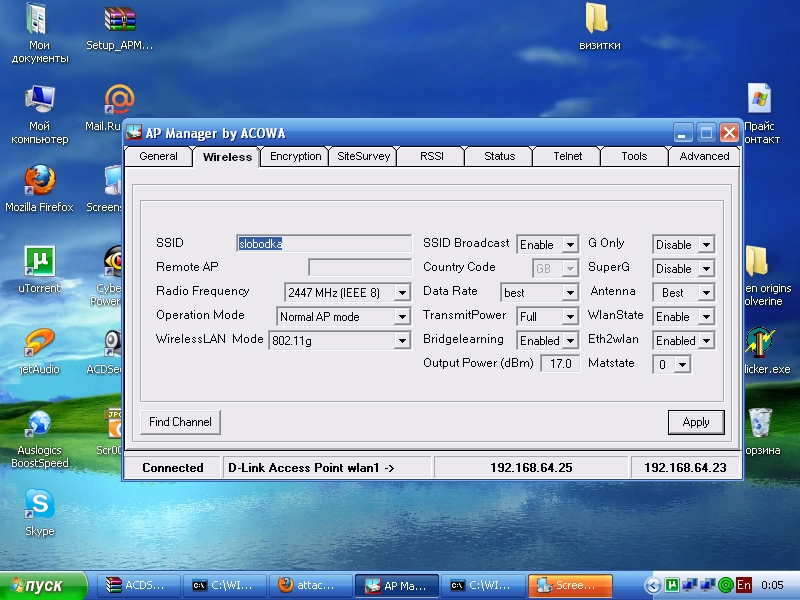
Task: Expand the G Only dropdown
Action: 705,245
